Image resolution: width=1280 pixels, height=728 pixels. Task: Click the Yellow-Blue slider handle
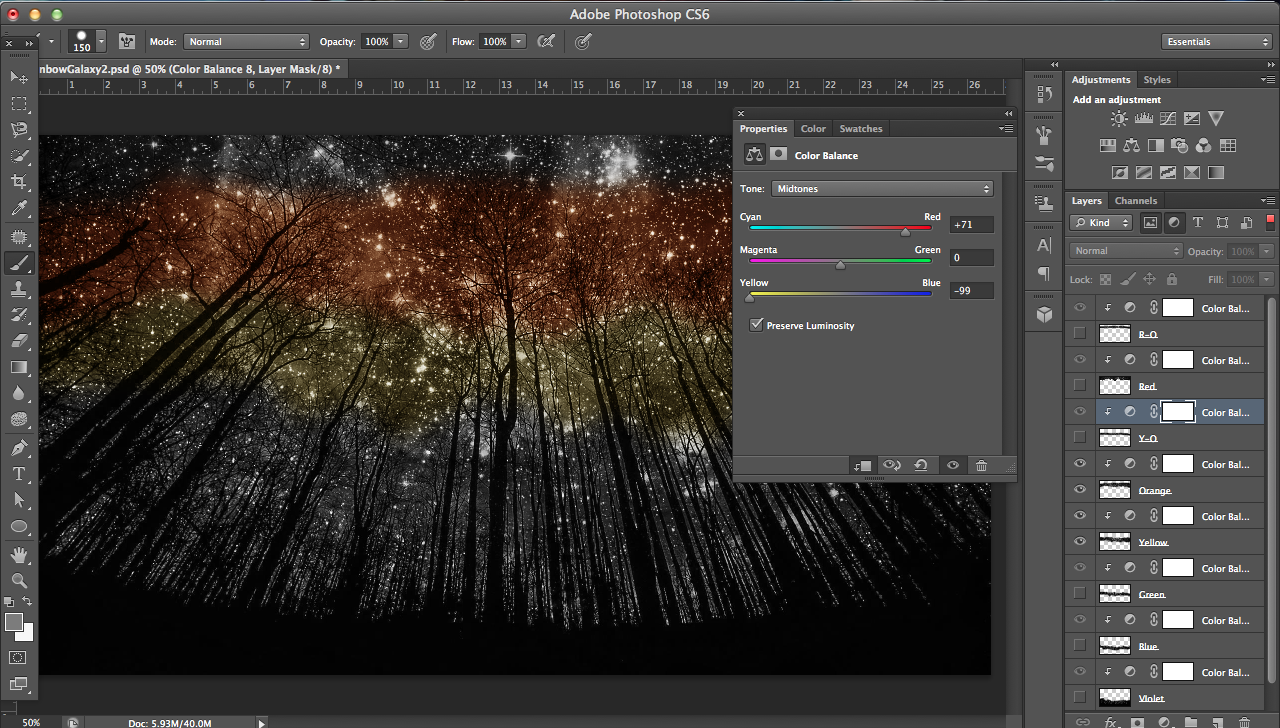tap(749, 298)
